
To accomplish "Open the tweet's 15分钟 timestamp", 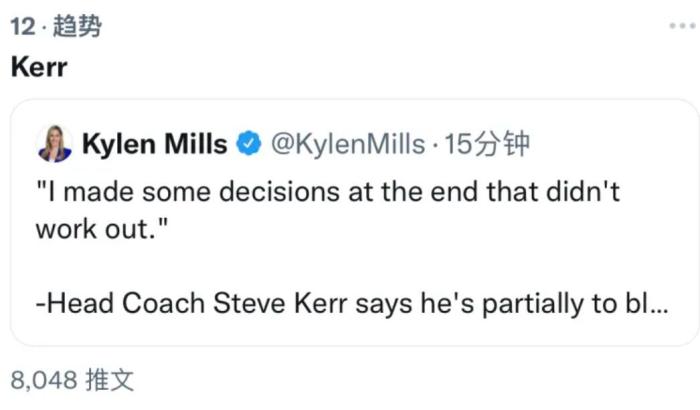I will tap(487, 146).
